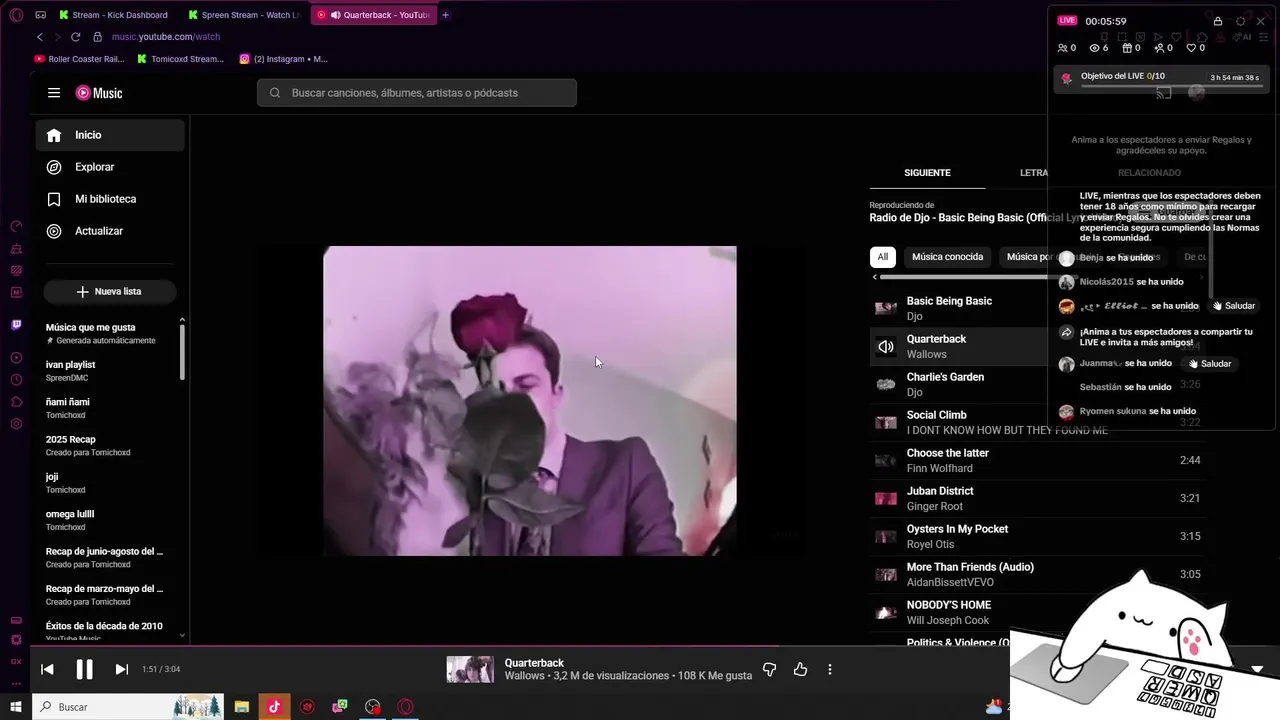Play Choose the latter by Finn Wolfhard
The height and width of the screenshot is (720, 1280).
pos(1037,460)
